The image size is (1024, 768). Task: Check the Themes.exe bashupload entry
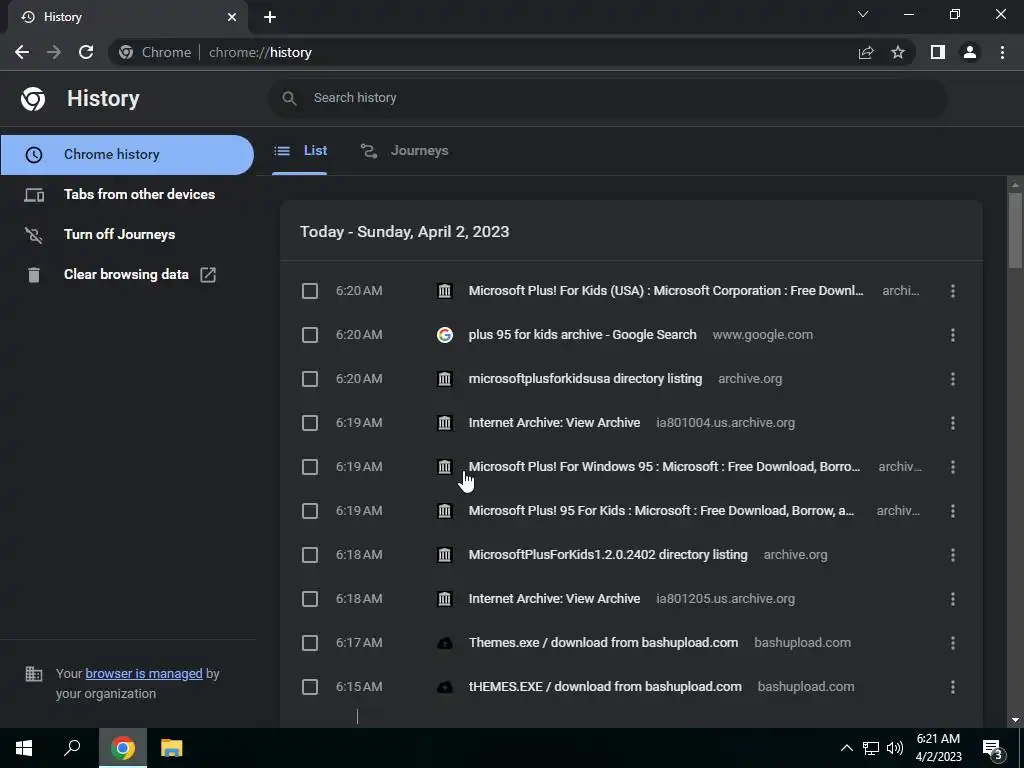[x=310, y=643]
